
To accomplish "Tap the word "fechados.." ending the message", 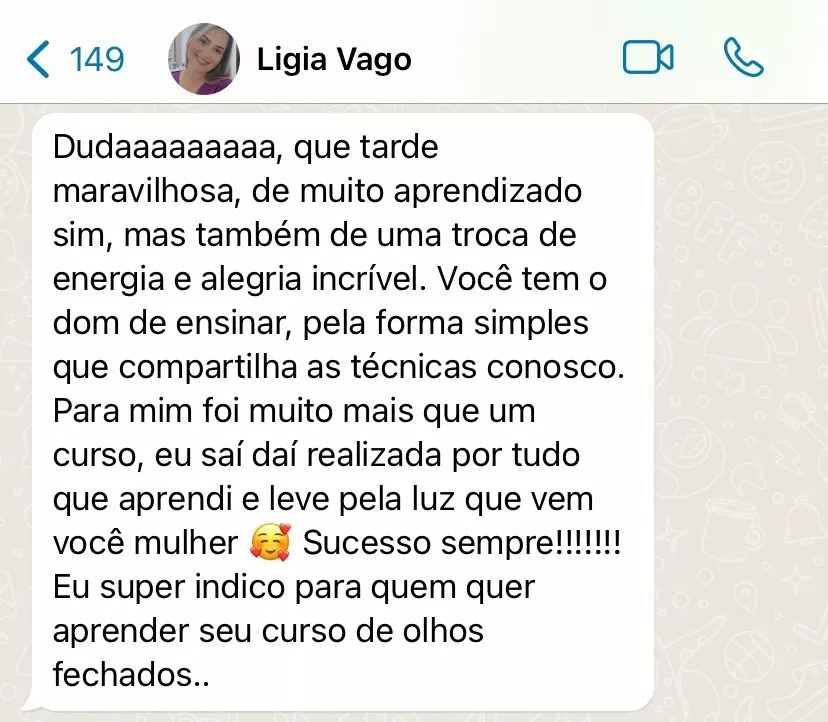I will (131, 674).
